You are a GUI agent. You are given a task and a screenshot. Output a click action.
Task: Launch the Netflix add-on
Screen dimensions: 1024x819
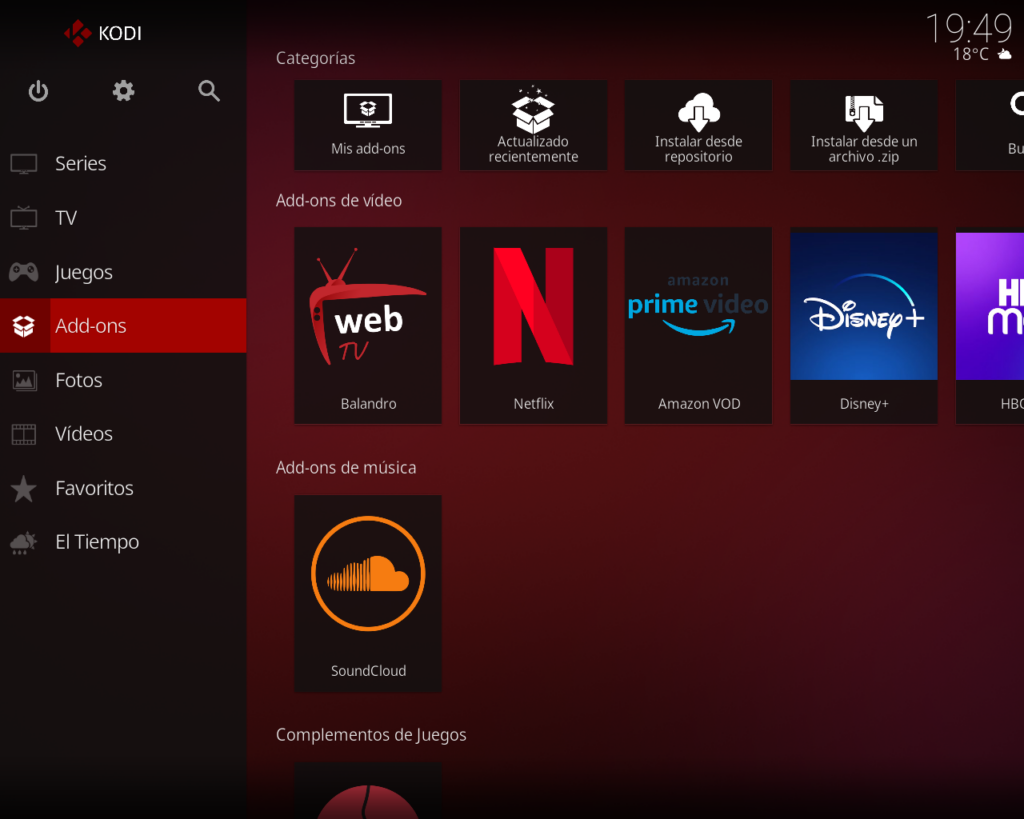[x=533, y=325]
